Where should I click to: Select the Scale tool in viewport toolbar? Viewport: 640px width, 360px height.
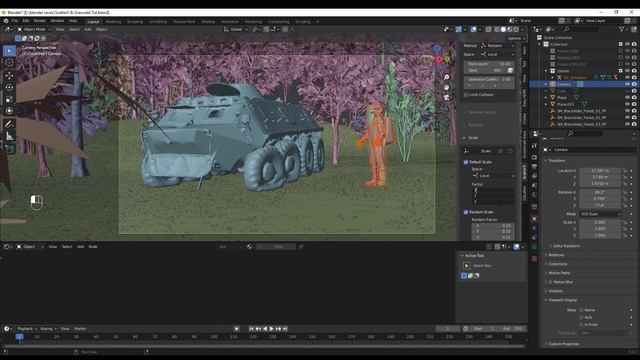9,99
